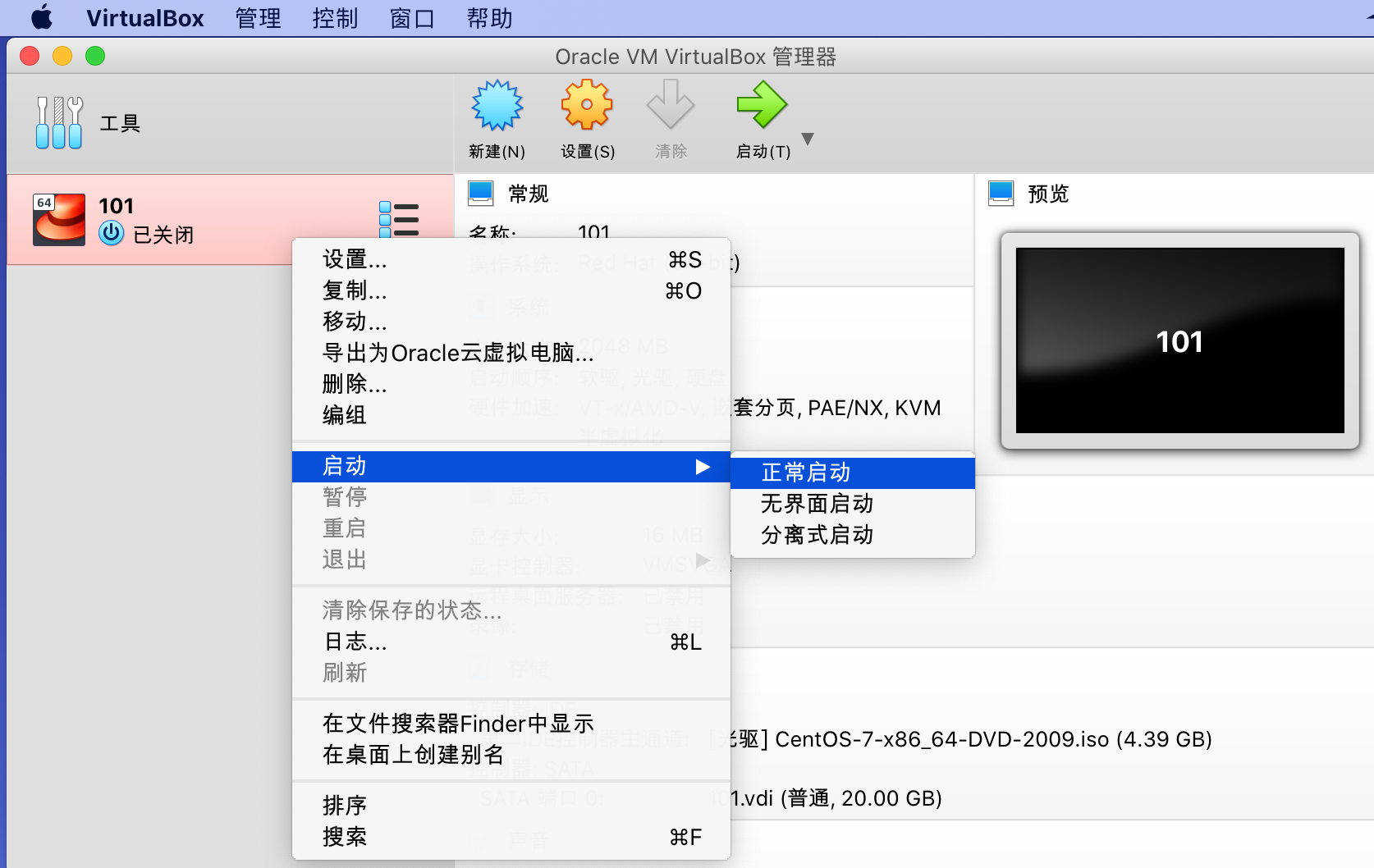The image size is (1374, 868).
Task: Click the New (新建) VM starburst icon
Action: pyautogui.click(x=497, y=105)
